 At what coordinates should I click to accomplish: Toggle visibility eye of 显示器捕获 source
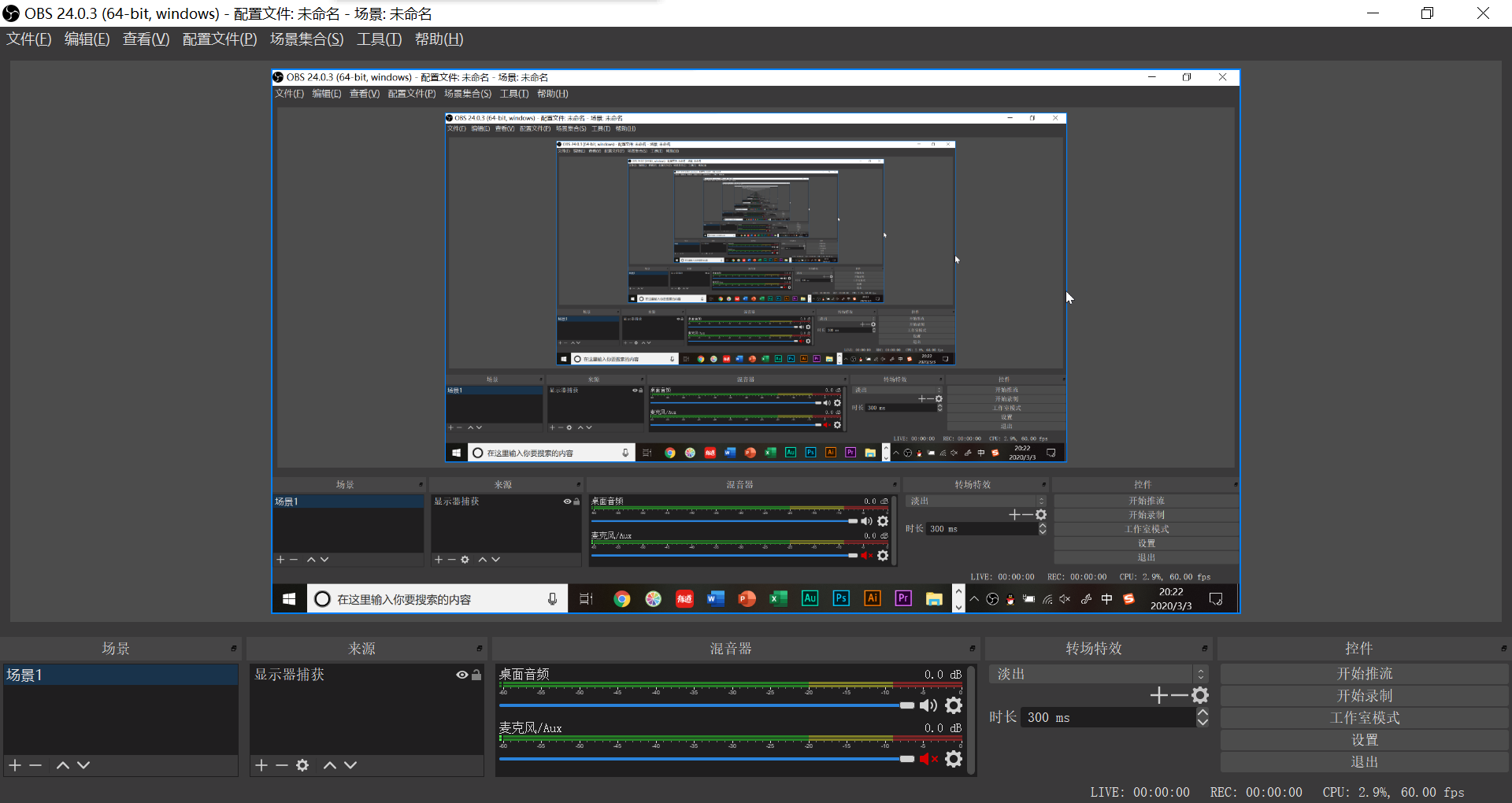[x=462, y=675]
